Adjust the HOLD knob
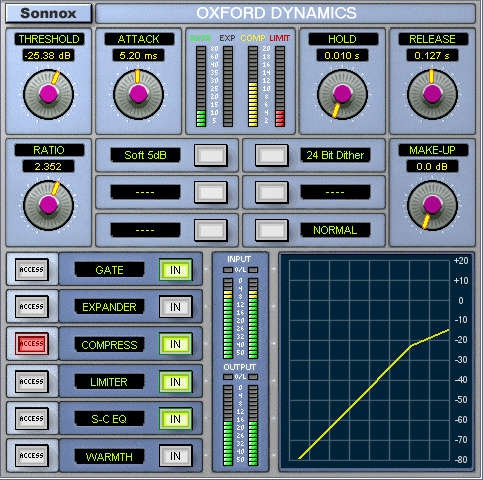This screenshot has height=480, width=483. (342, 94)
